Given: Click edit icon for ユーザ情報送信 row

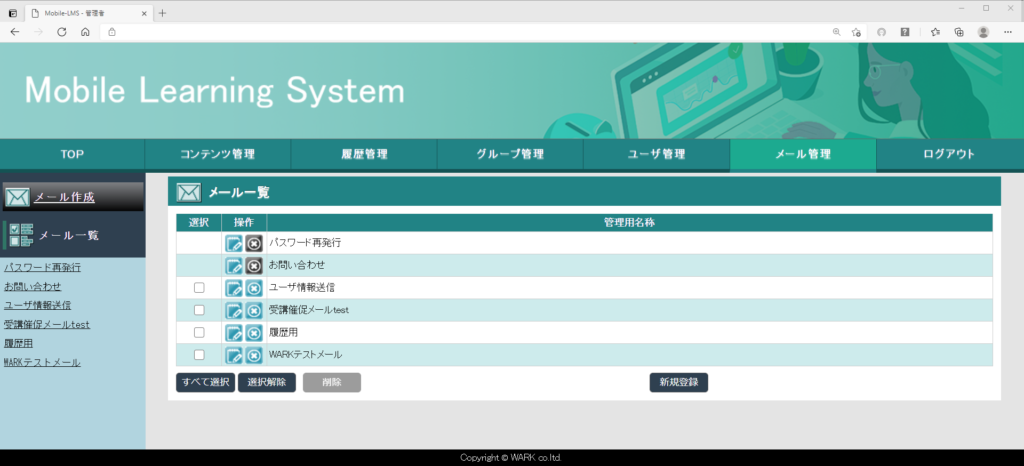Looking at the screenshot, I should point(234,288).
